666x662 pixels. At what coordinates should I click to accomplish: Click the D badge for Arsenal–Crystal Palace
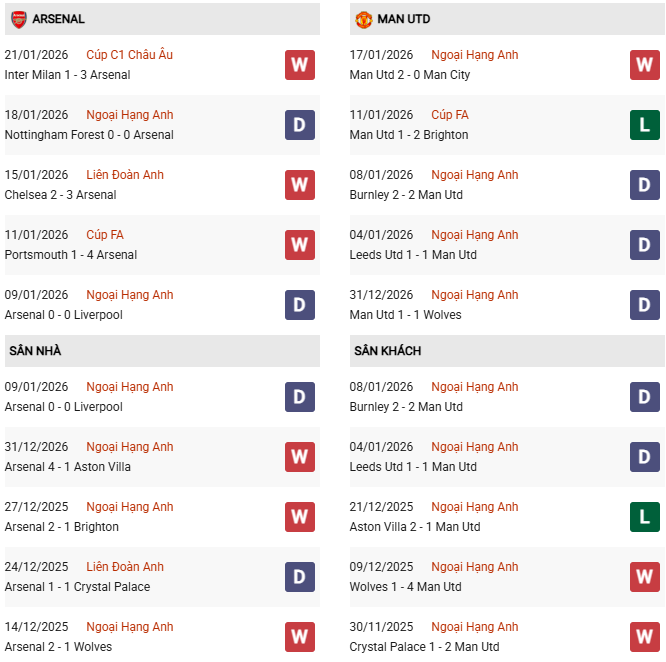[x=300, y=577]
